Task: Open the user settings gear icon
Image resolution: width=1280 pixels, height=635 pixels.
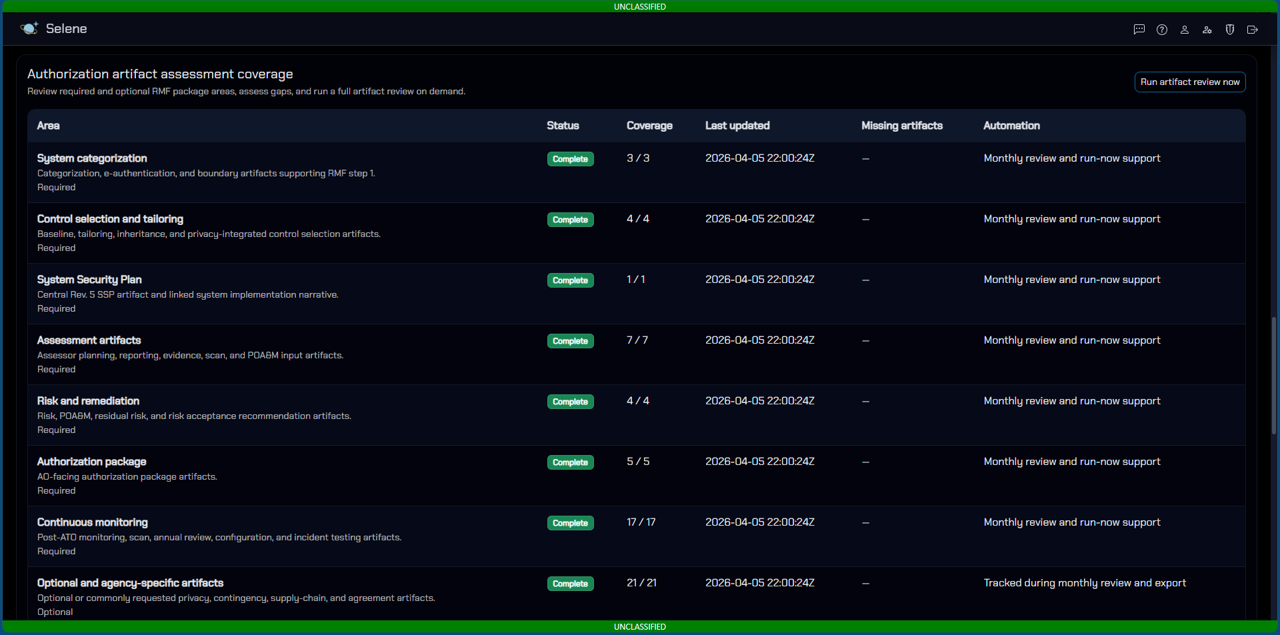Action: click(1207, 30)
